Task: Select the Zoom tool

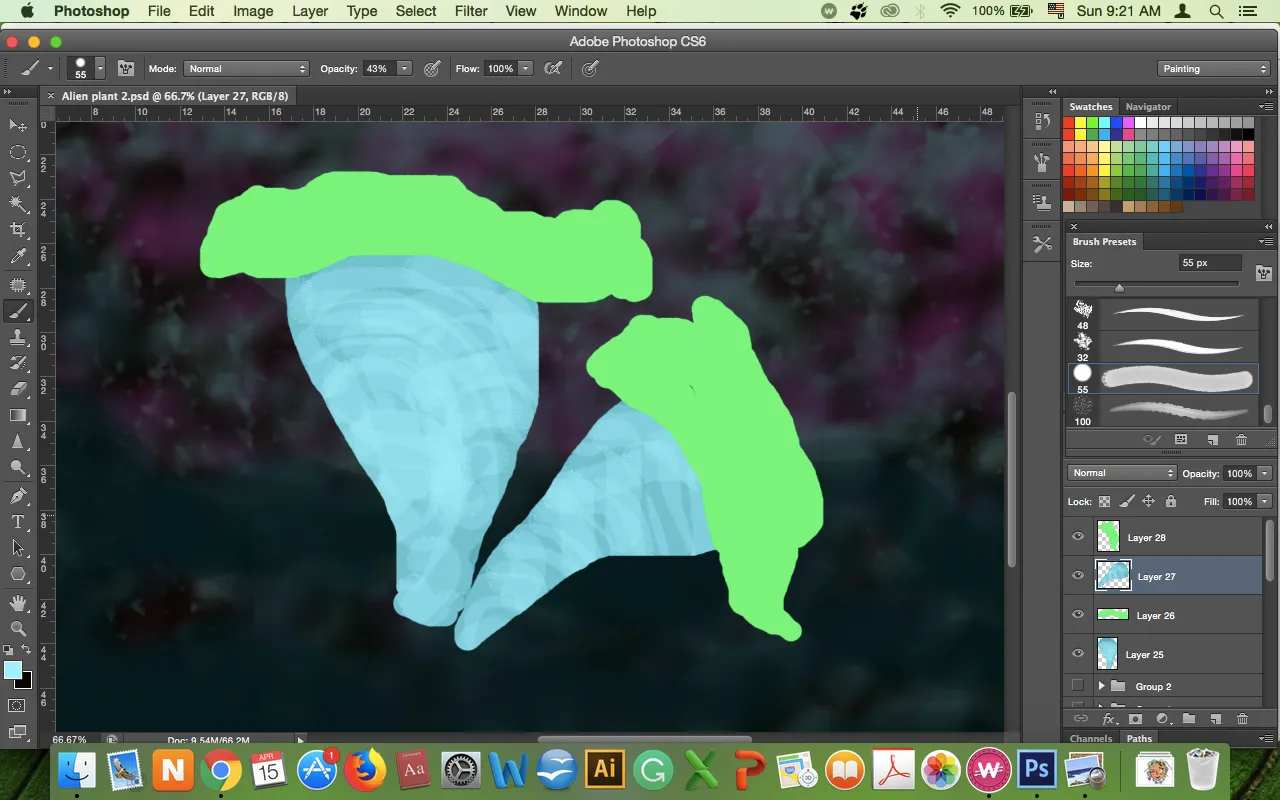Action: click(18, 629)
